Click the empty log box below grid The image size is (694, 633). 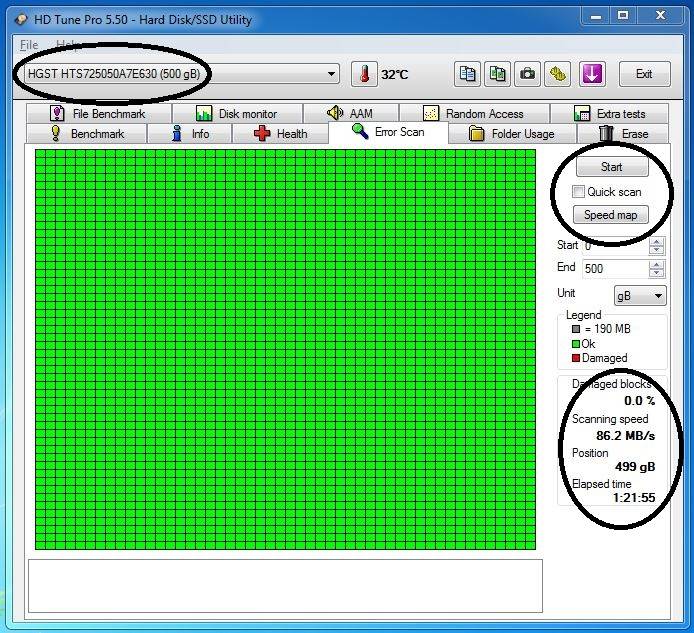tap(285, 586)
